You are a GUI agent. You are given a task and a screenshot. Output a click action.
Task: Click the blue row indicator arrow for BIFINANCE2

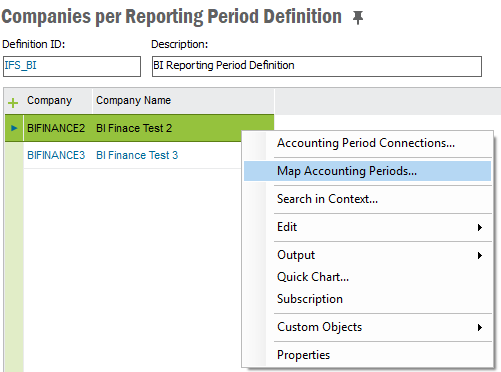[x=14, y=128]
